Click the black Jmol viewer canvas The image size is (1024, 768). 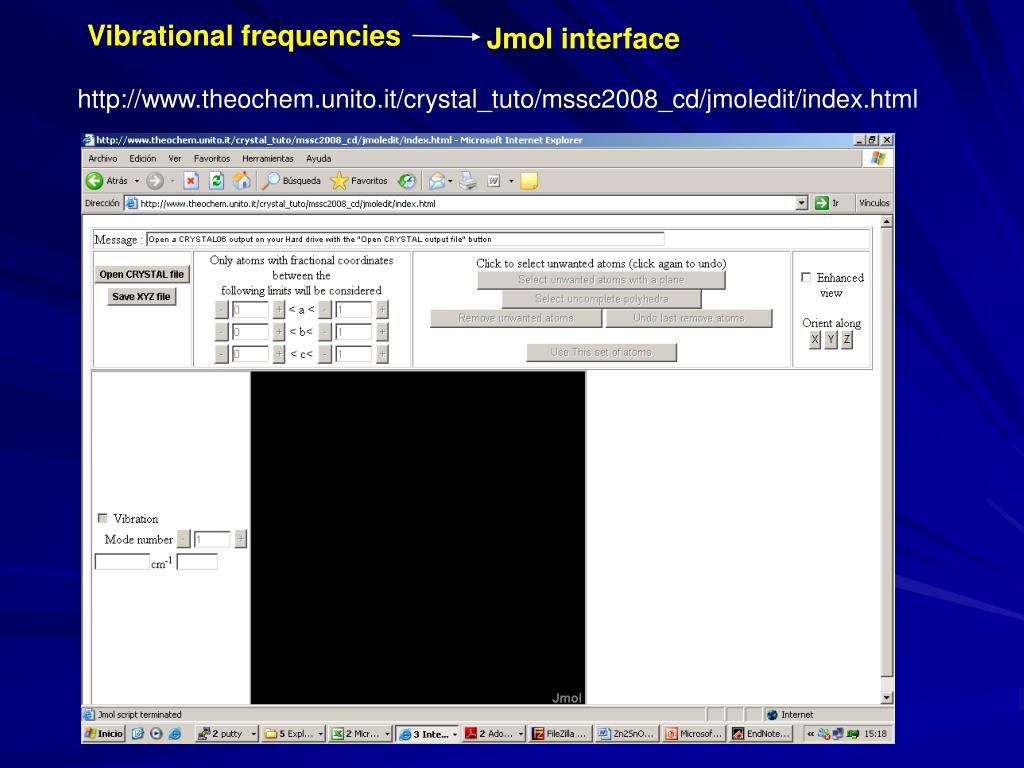418,537
